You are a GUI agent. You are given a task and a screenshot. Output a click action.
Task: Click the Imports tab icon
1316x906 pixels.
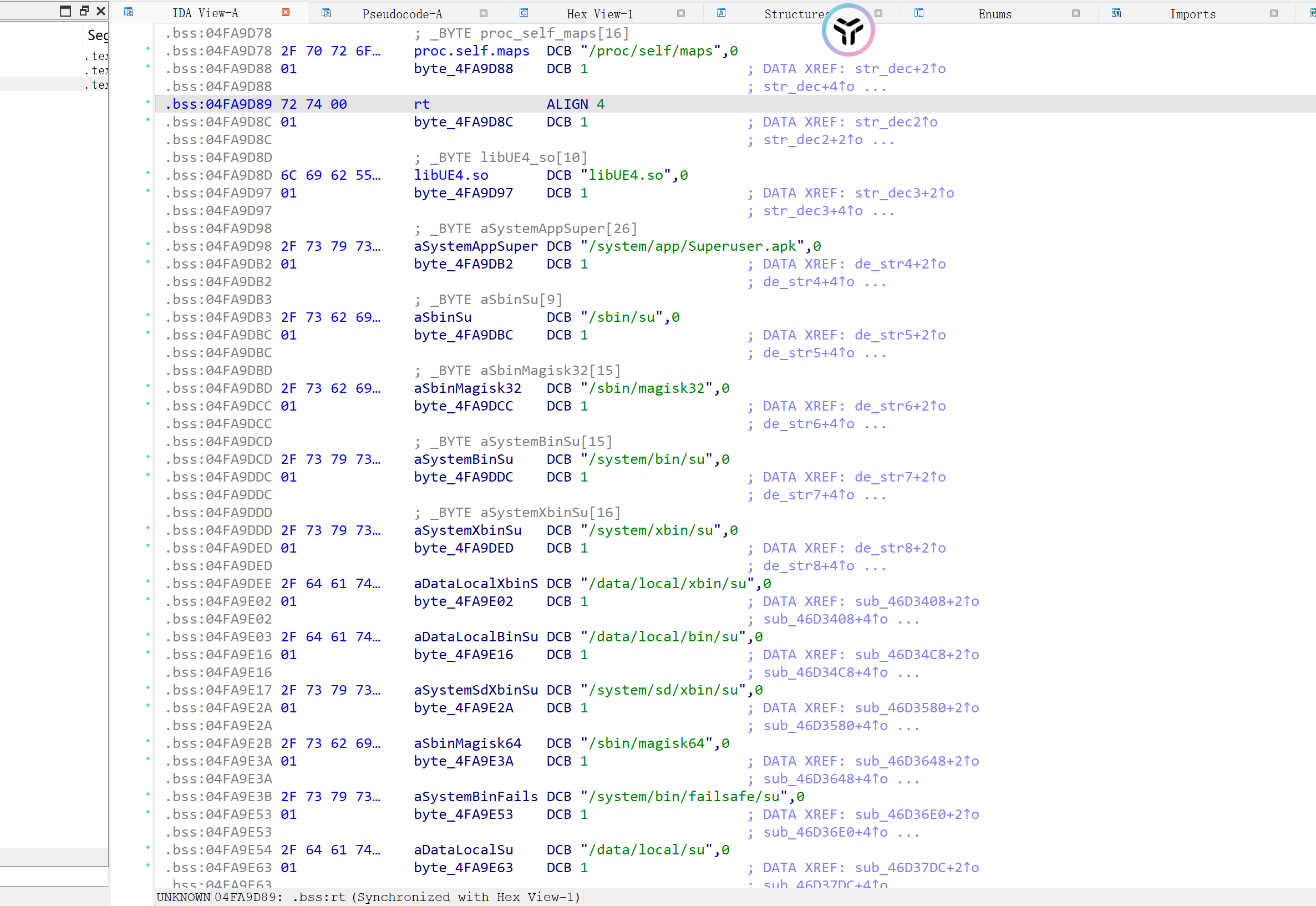[1116, 13]
